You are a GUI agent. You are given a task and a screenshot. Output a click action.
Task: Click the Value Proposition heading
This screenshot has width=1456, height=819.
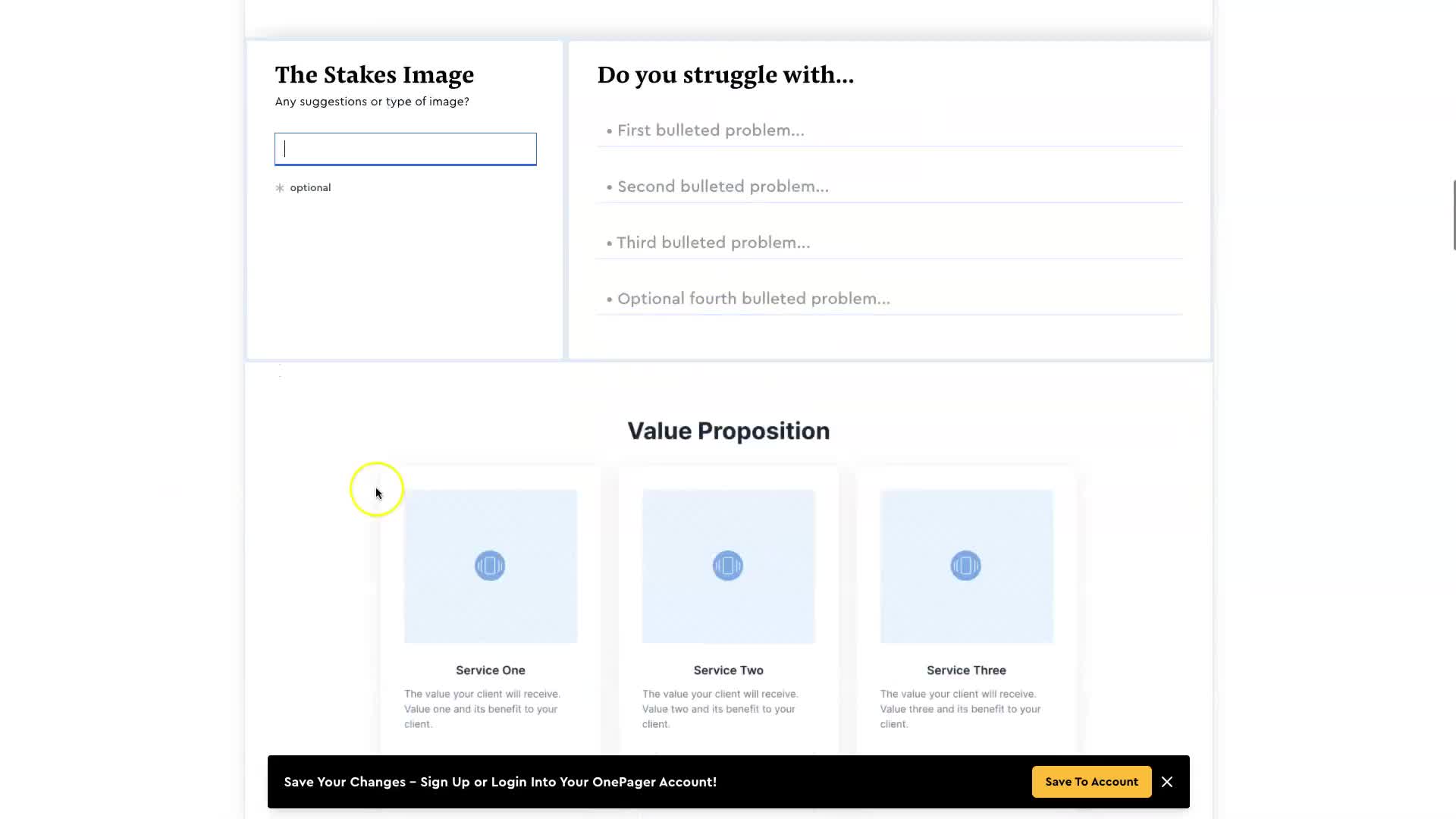[x=728, y=431]
